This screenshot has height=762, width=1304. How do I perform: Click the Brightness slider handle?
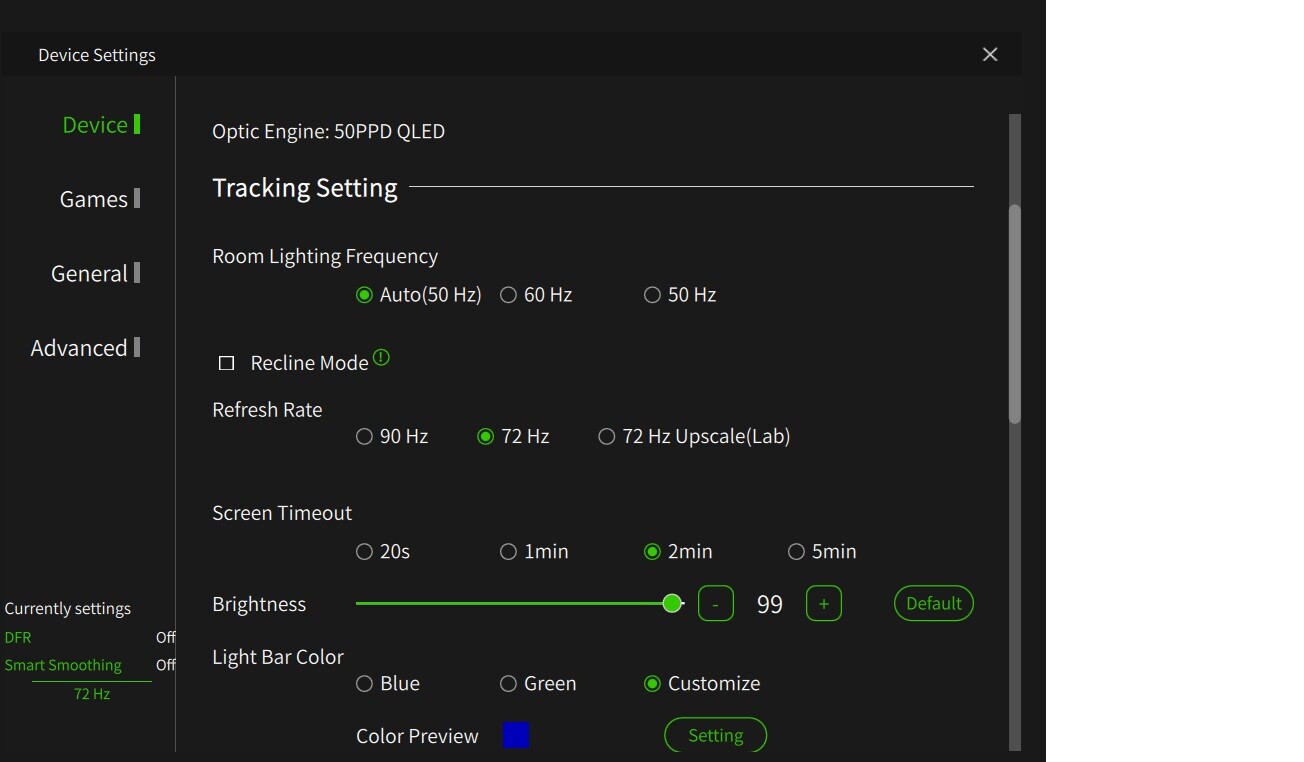point(672,603)
